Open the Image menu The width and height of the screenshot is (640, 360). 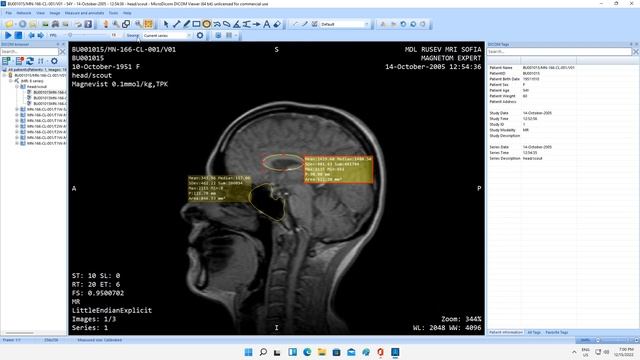(x=55, y=13)
